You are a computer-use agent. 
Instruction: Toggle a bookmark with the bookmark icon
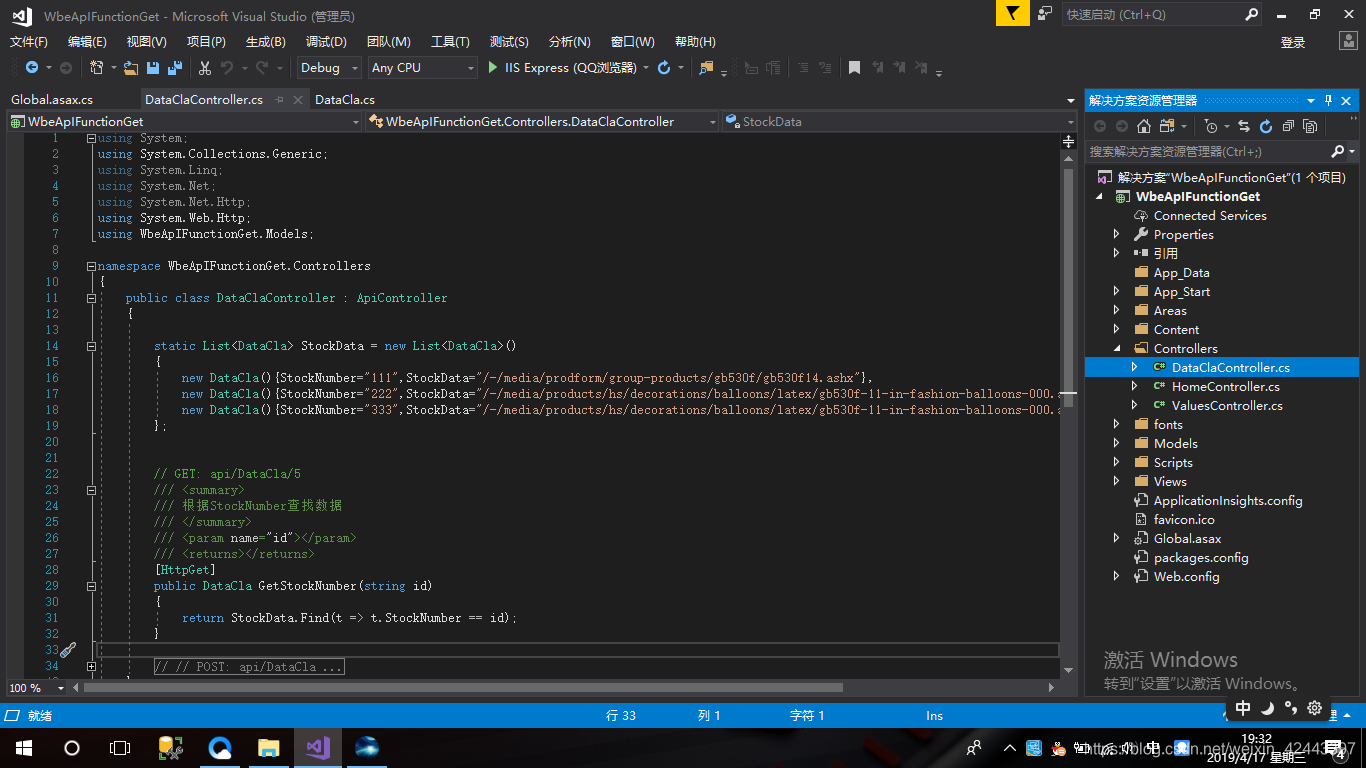[x=854, y=68]
